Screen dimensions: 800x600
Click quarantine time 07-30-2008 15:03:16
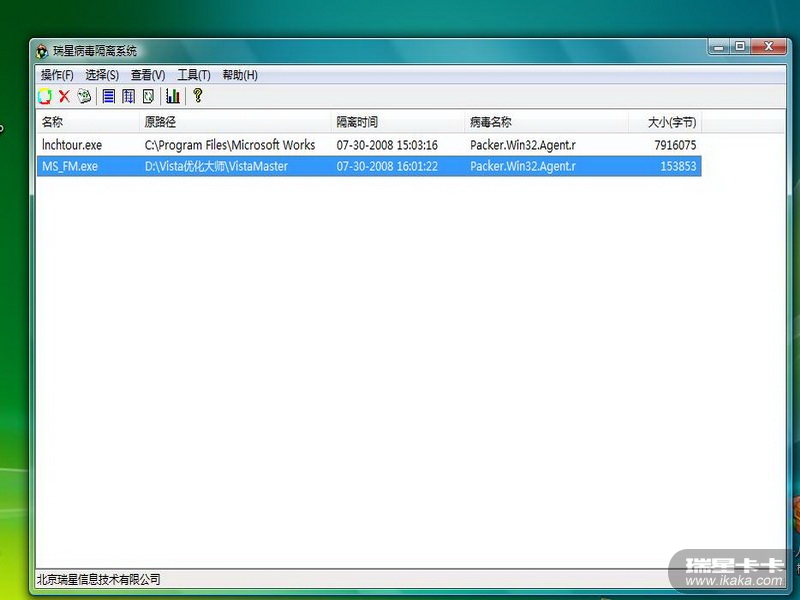[387, 145]
